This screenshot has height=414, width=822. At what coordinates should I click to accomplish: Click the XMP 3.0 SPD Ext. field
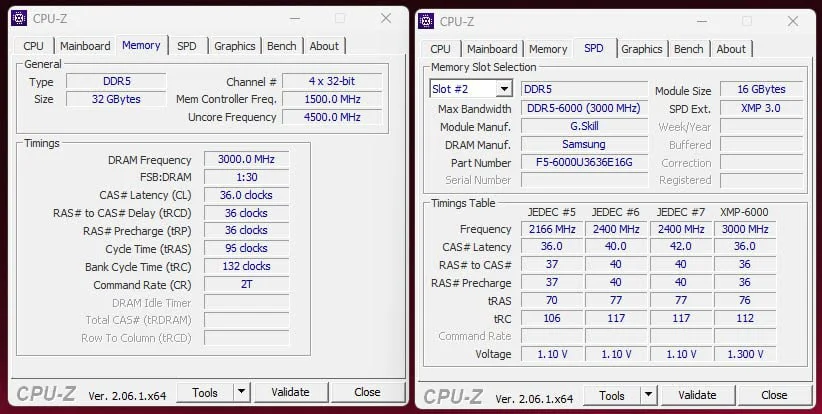pyautogui.click(x=761, y=108)
